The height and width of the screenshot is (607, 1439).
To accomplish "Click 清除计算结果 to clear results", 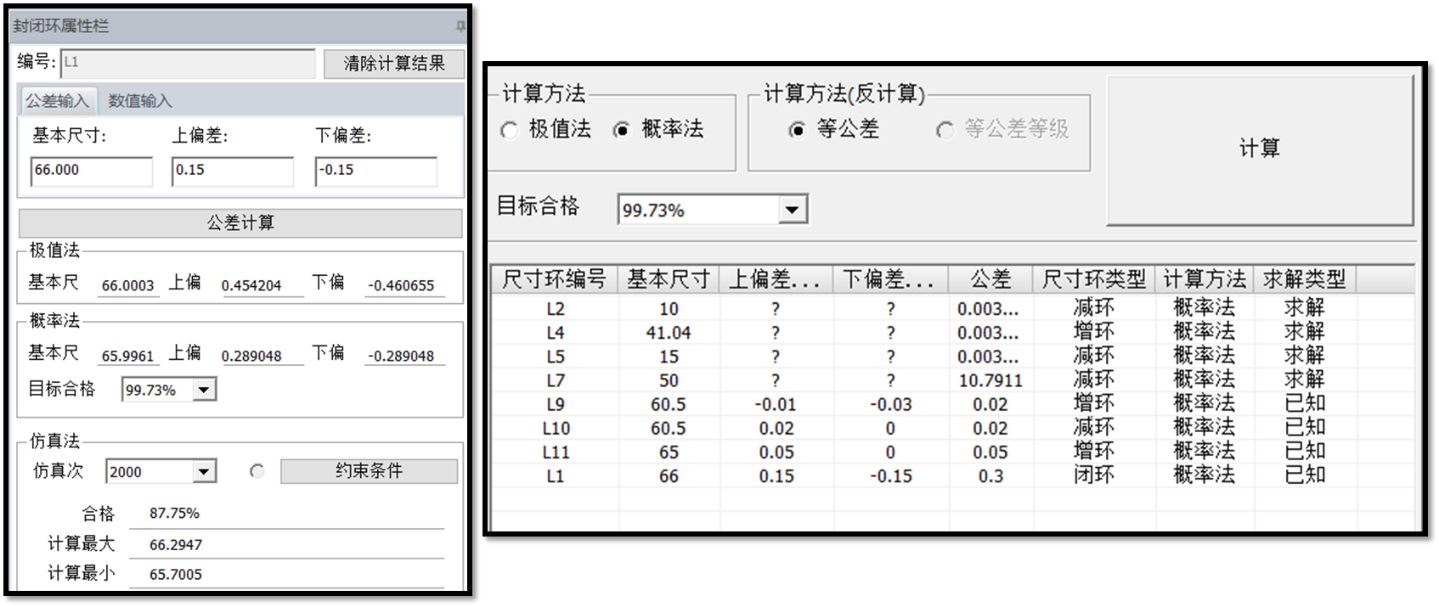I will [394, 63].
